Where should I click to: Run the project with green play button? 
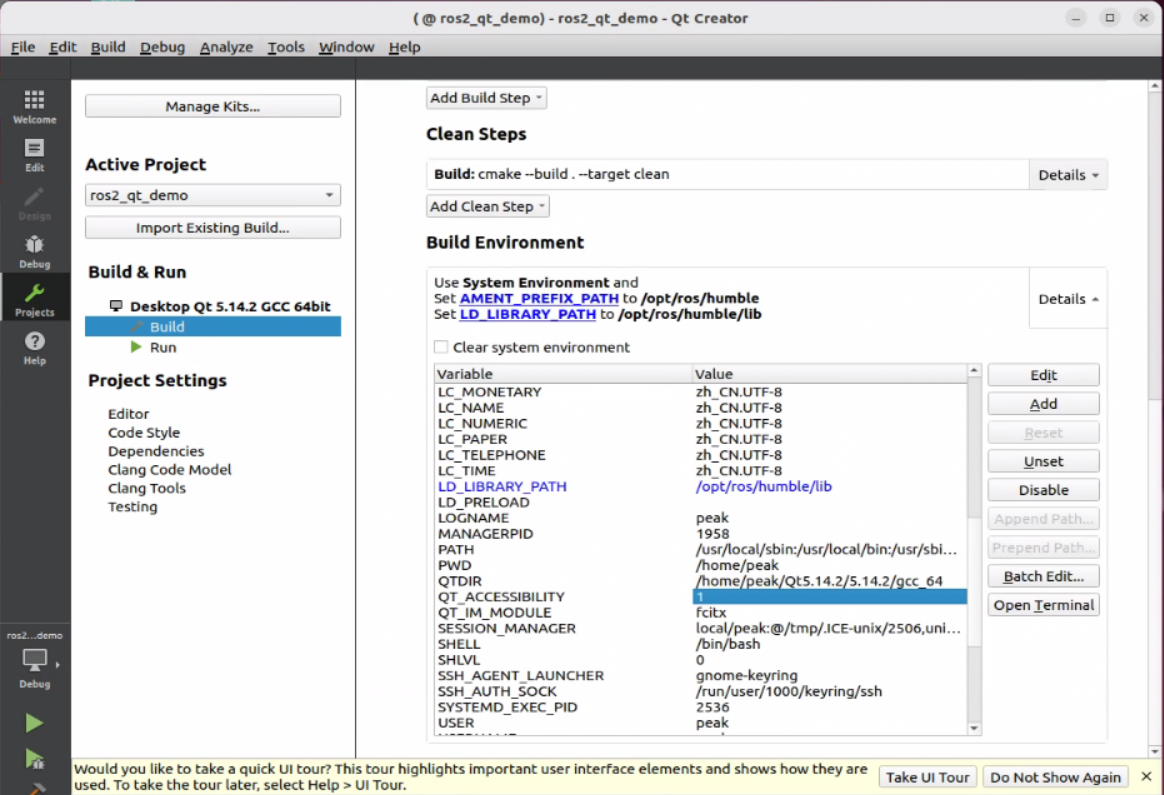(34, 722)
